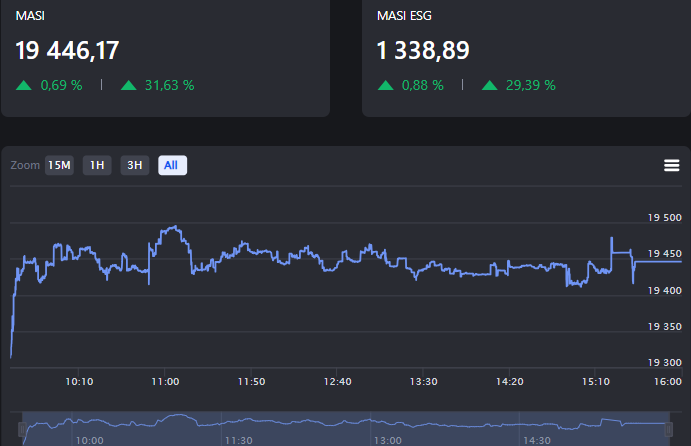691x446 pixels.
Task: Select the All zoom range
Action: tap(172, 165)
